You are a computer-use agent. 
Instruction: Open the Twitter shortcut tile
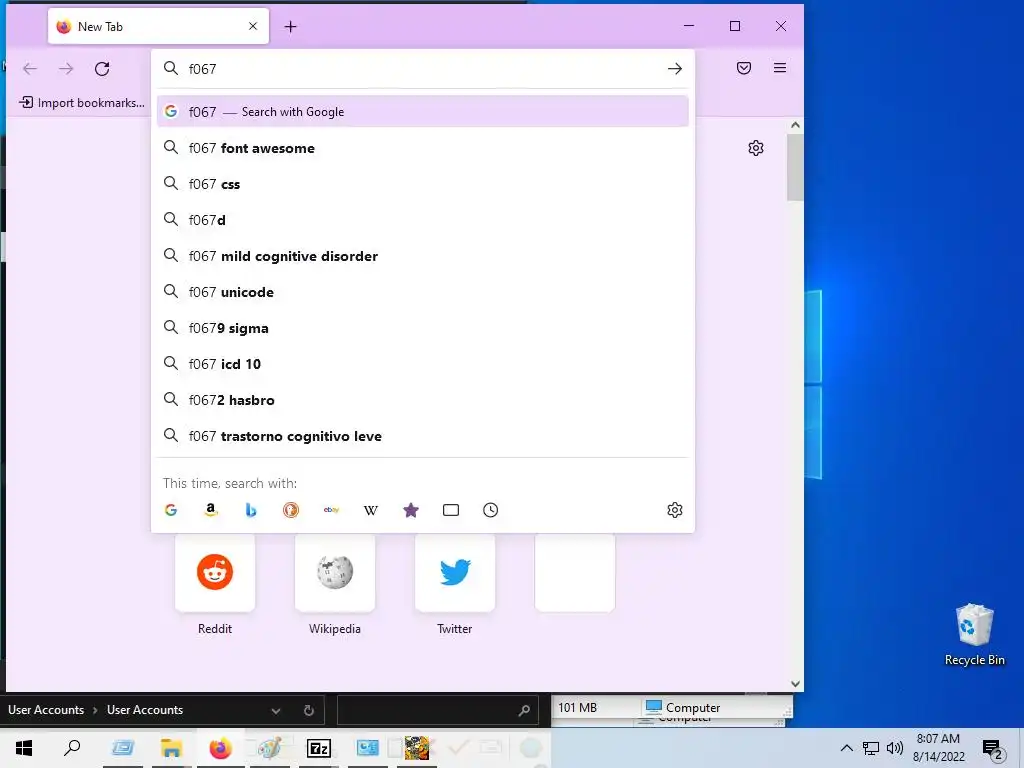click(455, 573)
